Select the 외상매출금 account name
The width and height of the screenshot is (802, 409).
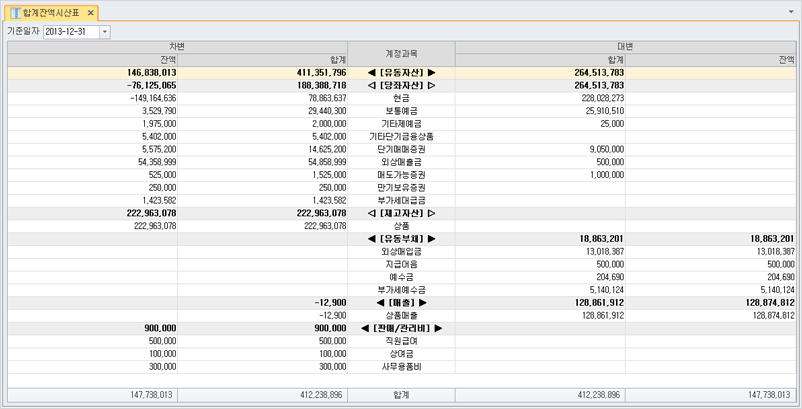401,162
